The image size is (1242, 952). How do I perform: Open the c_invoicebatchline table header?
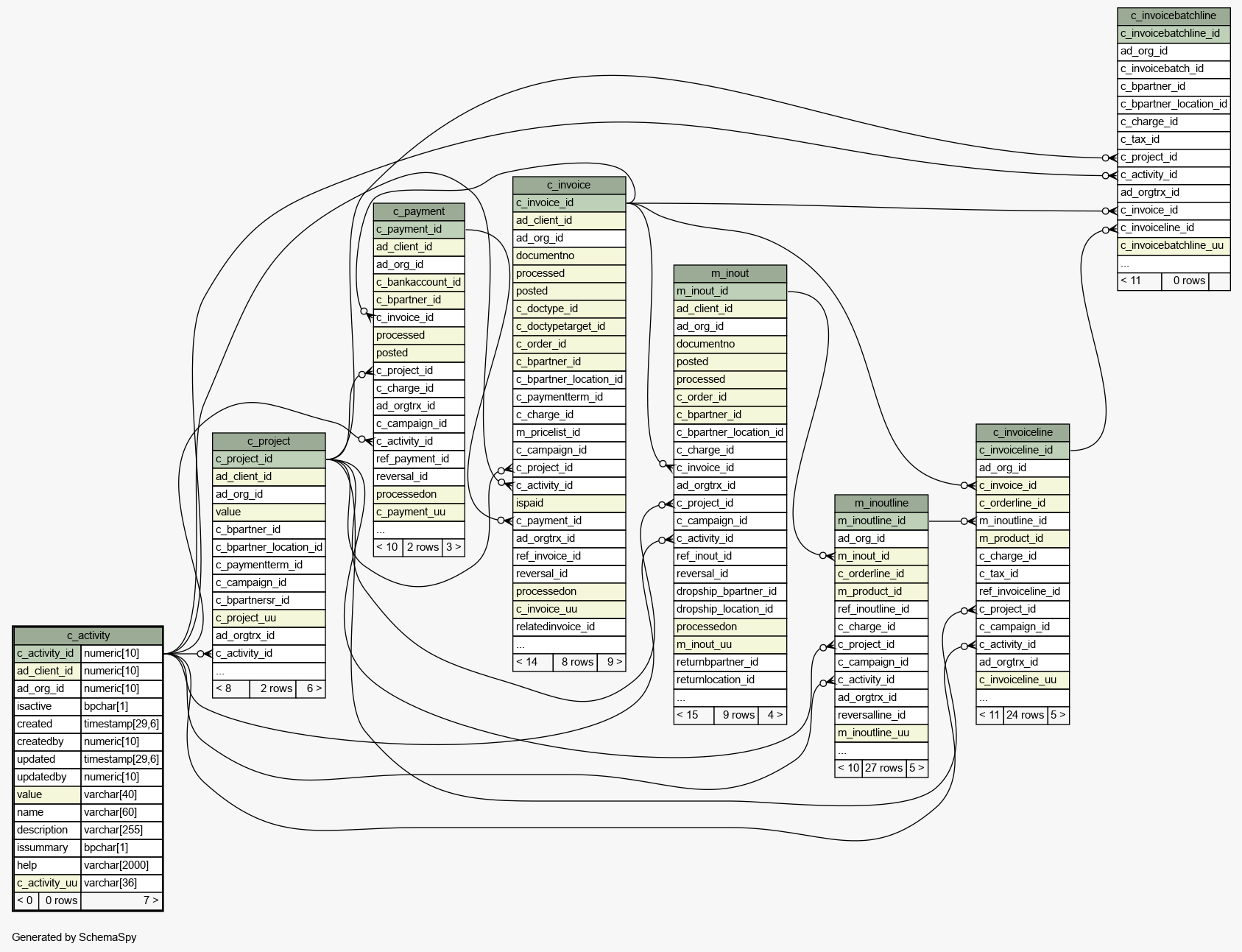(1174, 15)
